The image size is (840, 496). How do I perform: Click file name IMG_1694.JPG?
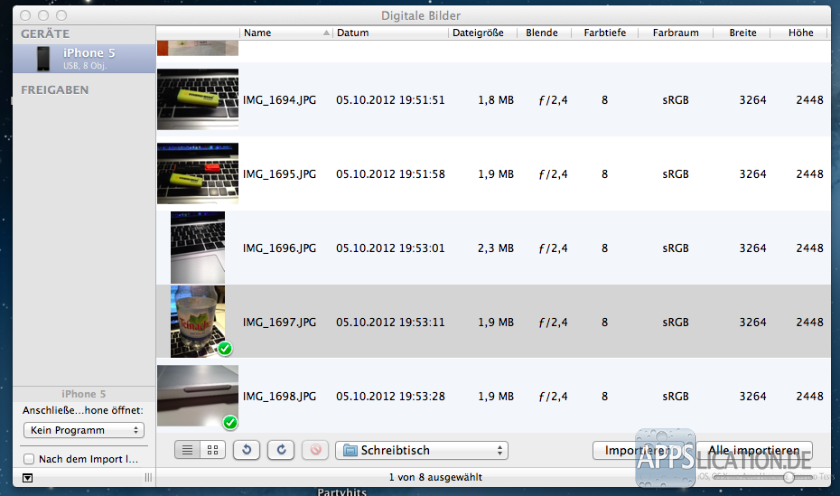click(279, 100)
